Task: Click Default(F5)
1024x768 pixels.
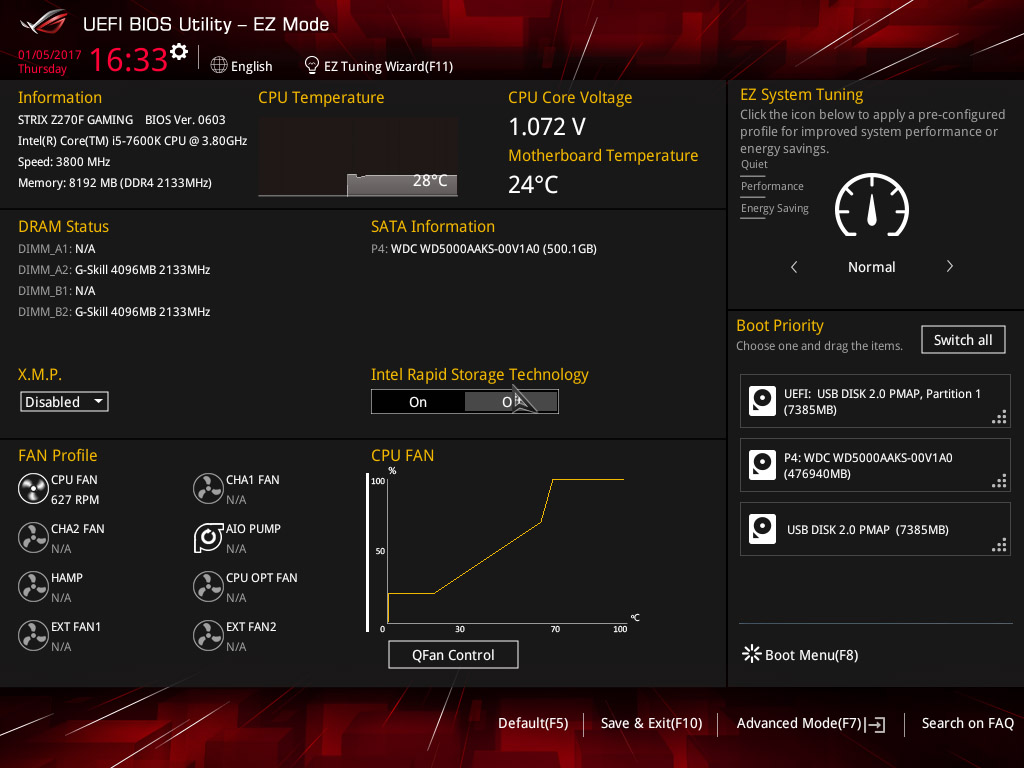Action: (533, 724)
